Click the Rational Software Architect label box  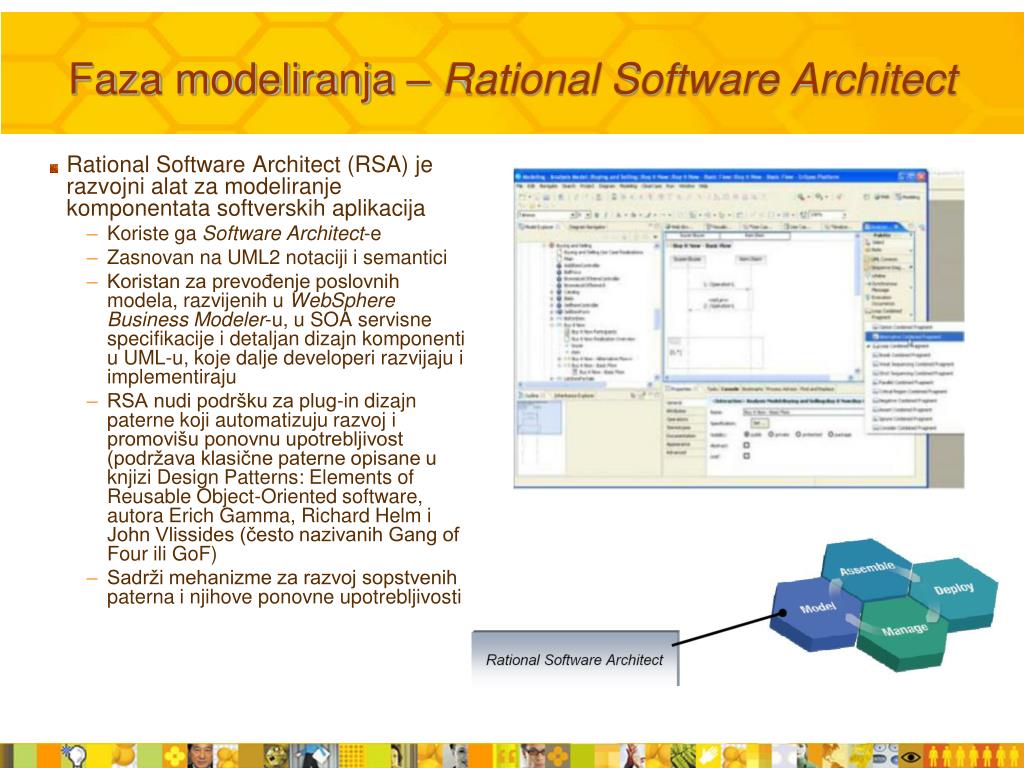pos(575,658)
